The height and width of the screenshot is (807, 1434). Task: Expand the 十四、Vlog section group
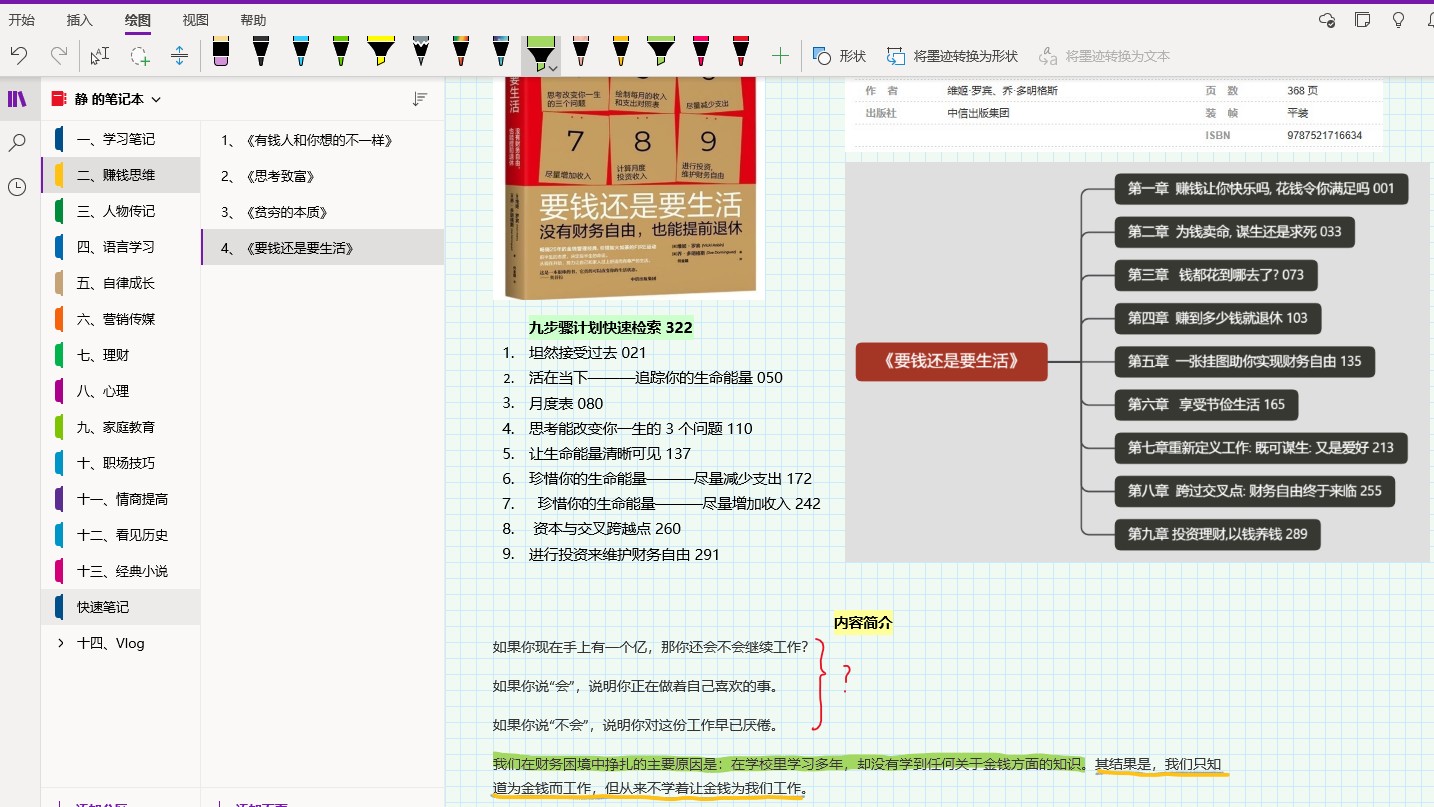click(x=60, y=643)
